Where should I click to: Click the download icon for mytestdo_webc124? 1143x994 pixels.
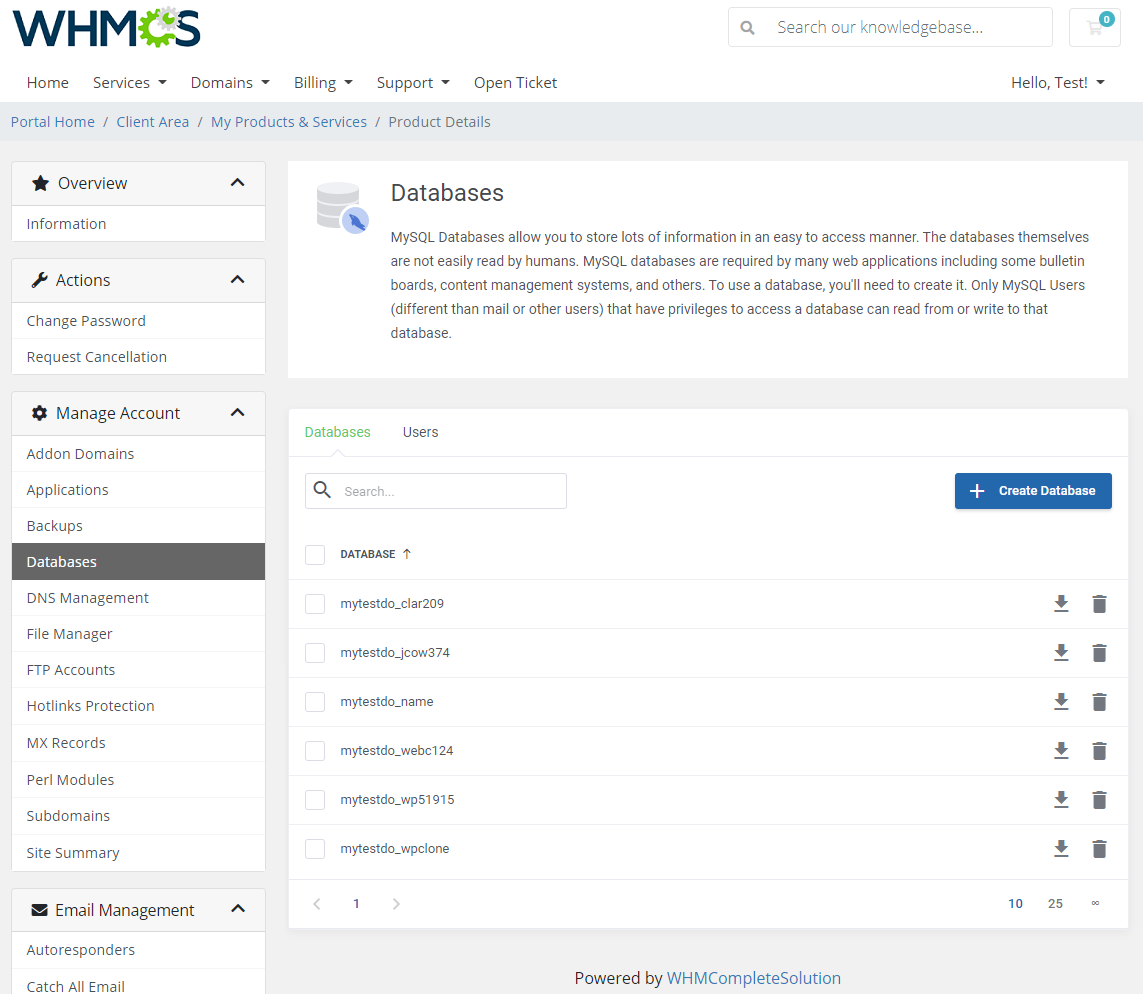pyautogui.click(x=1061, y=750)
